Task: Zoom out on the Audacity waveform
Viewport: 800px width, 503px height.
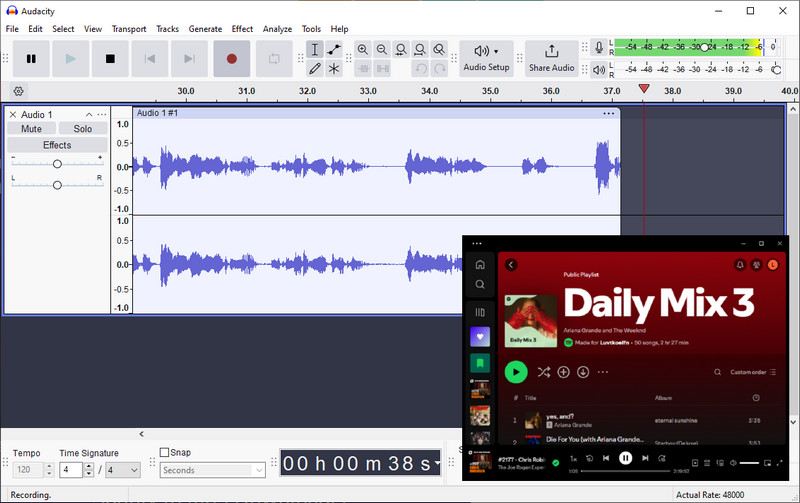Action: click(382, 49)
